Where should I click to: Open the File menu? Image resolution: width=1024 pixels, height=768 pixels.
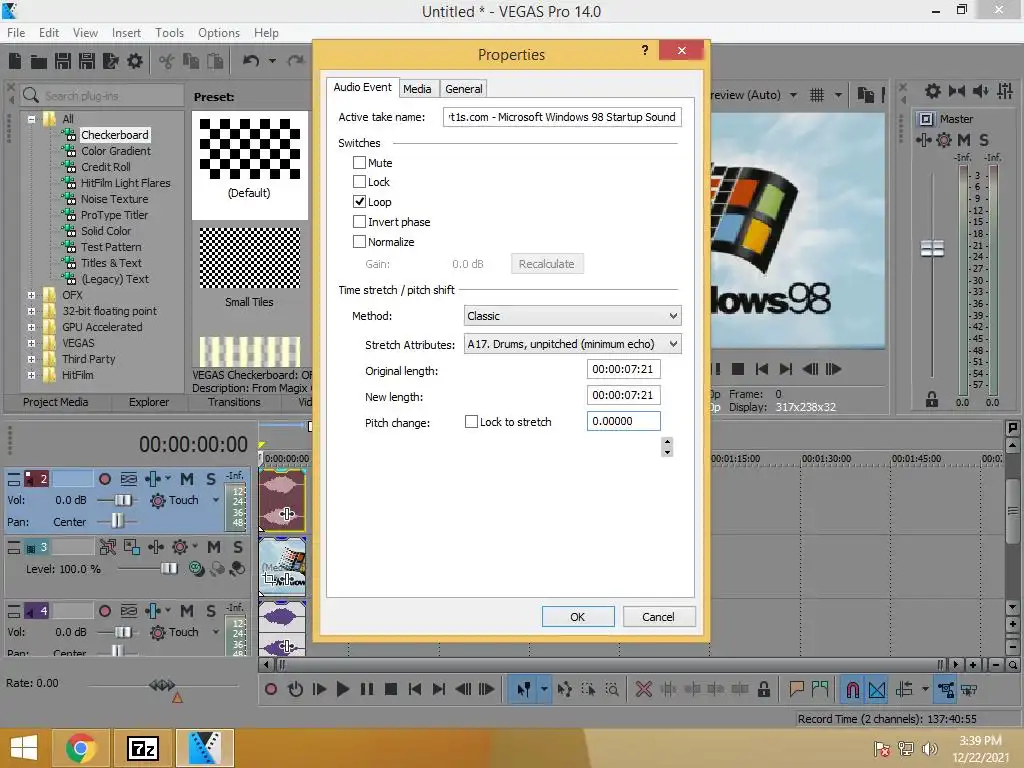click(x=16, y=33)
